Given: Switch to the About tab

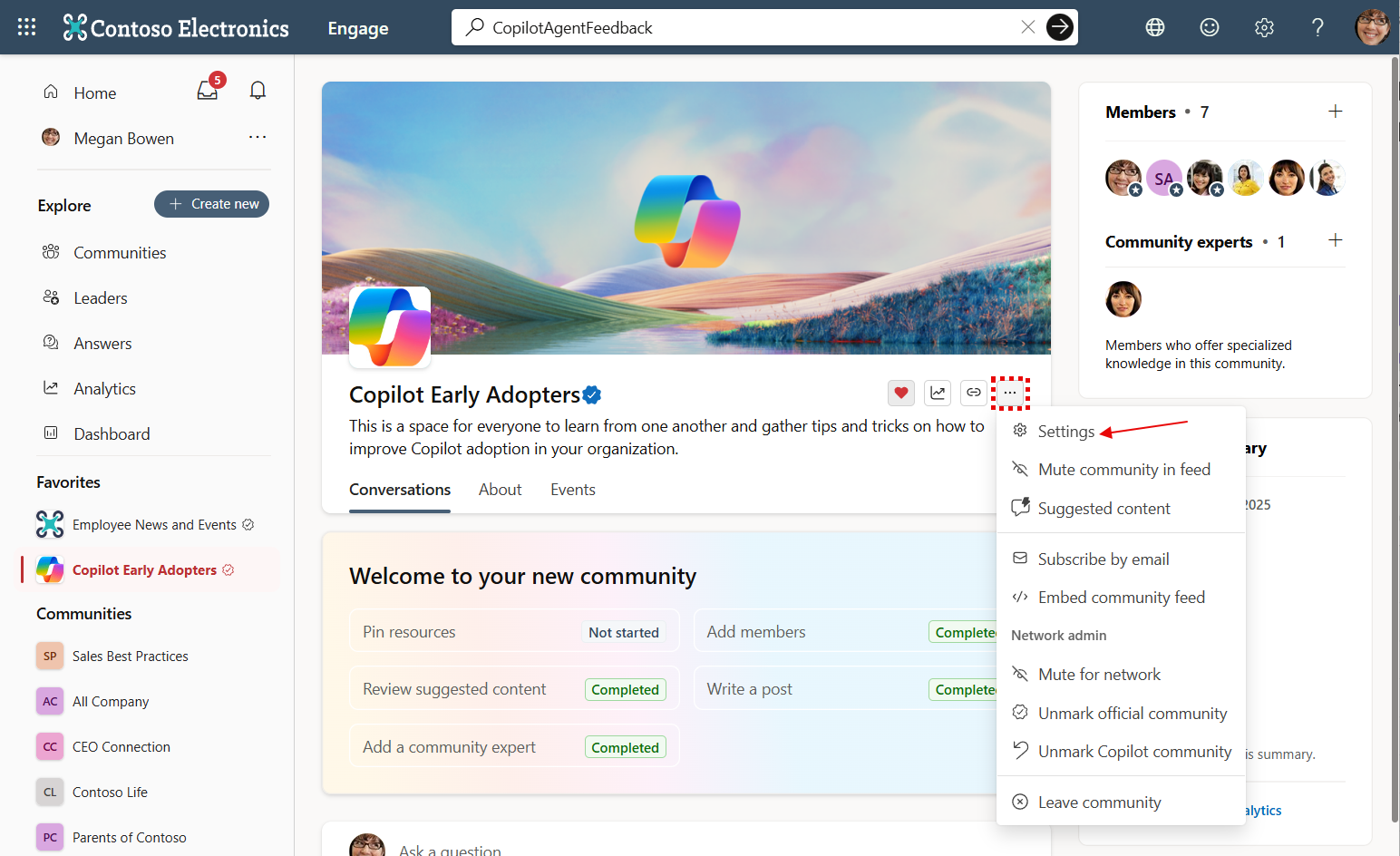Looking at the screenshot, I should point(500,490).
